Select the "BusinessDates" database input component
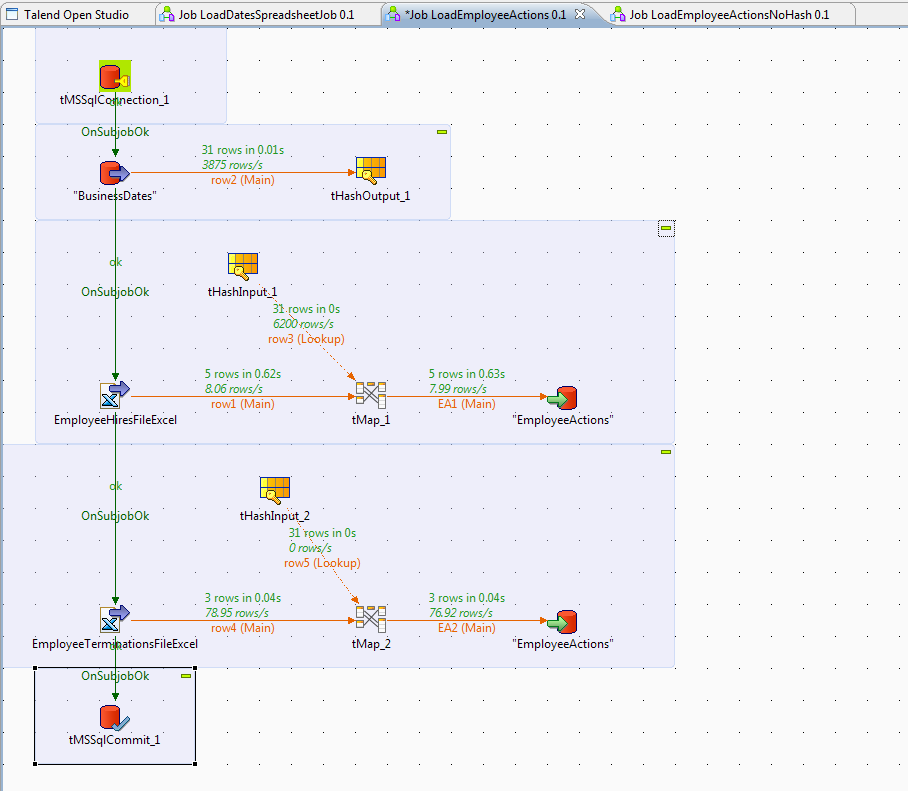 point(113,172)
